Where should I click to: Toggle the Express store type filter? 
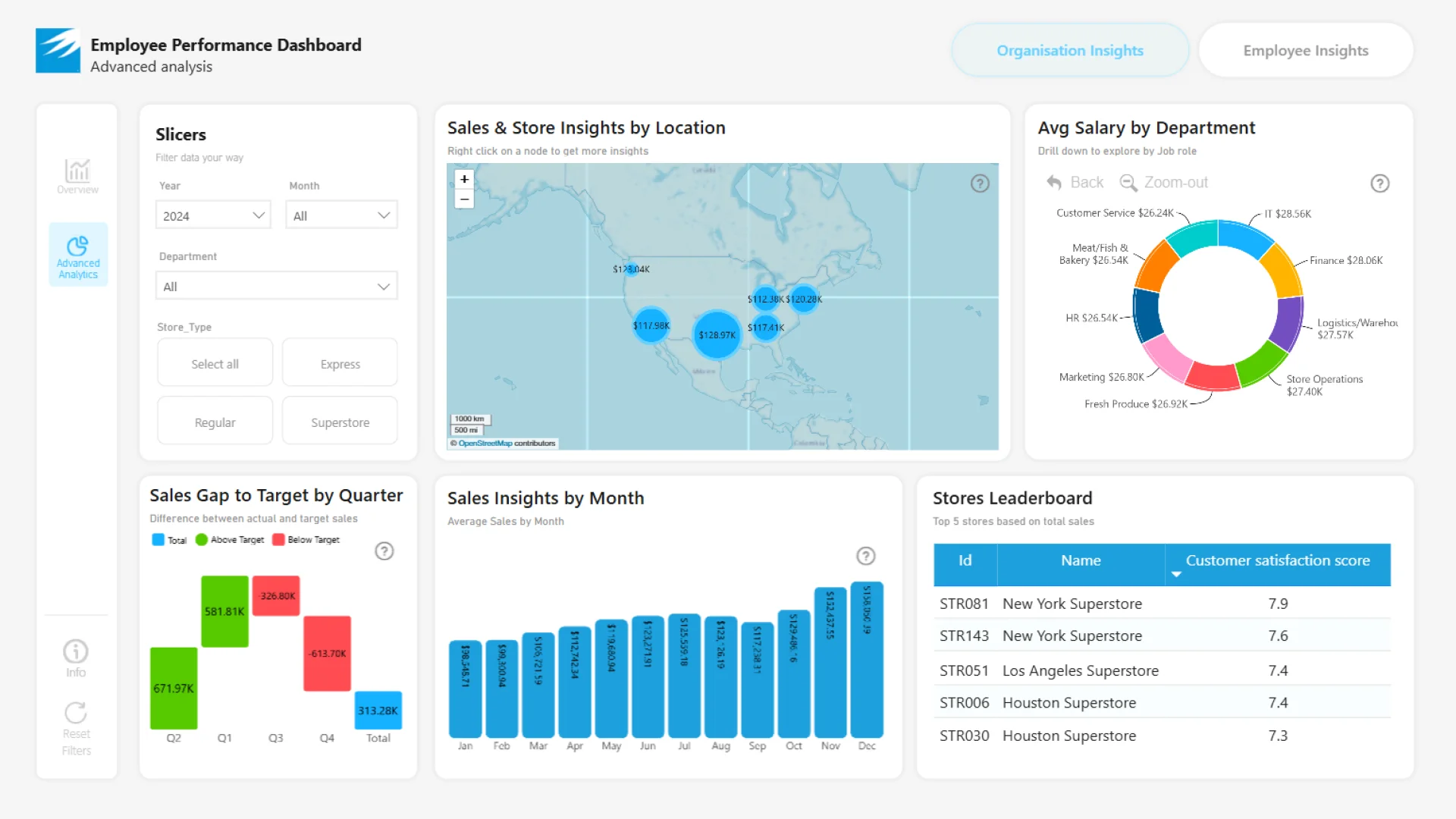coord(340,364)
